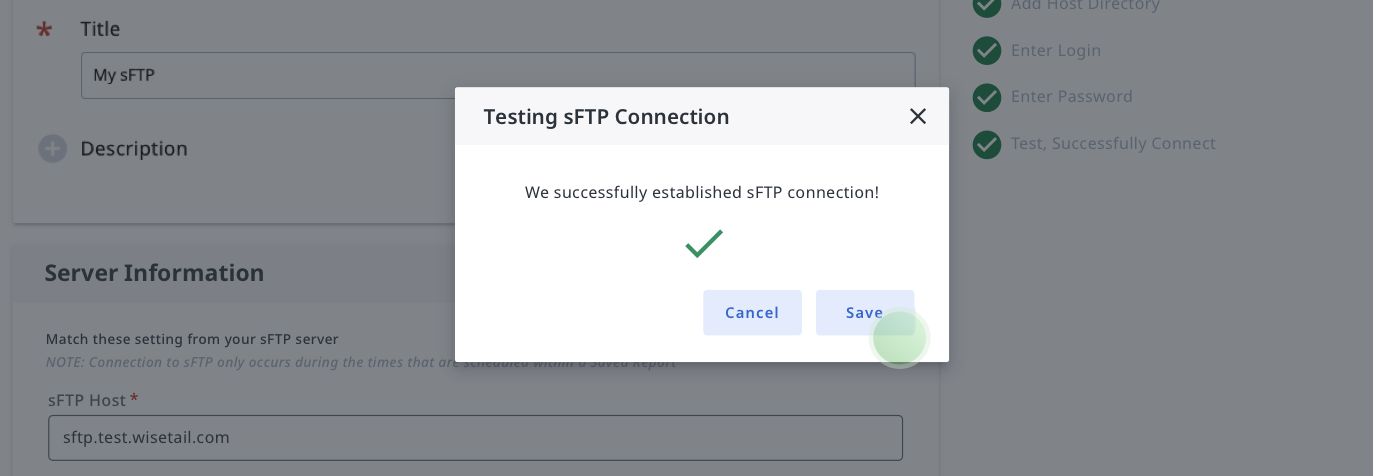Click the Description label text
This screenshot has width=1373, height=476.
pos(134,149)
